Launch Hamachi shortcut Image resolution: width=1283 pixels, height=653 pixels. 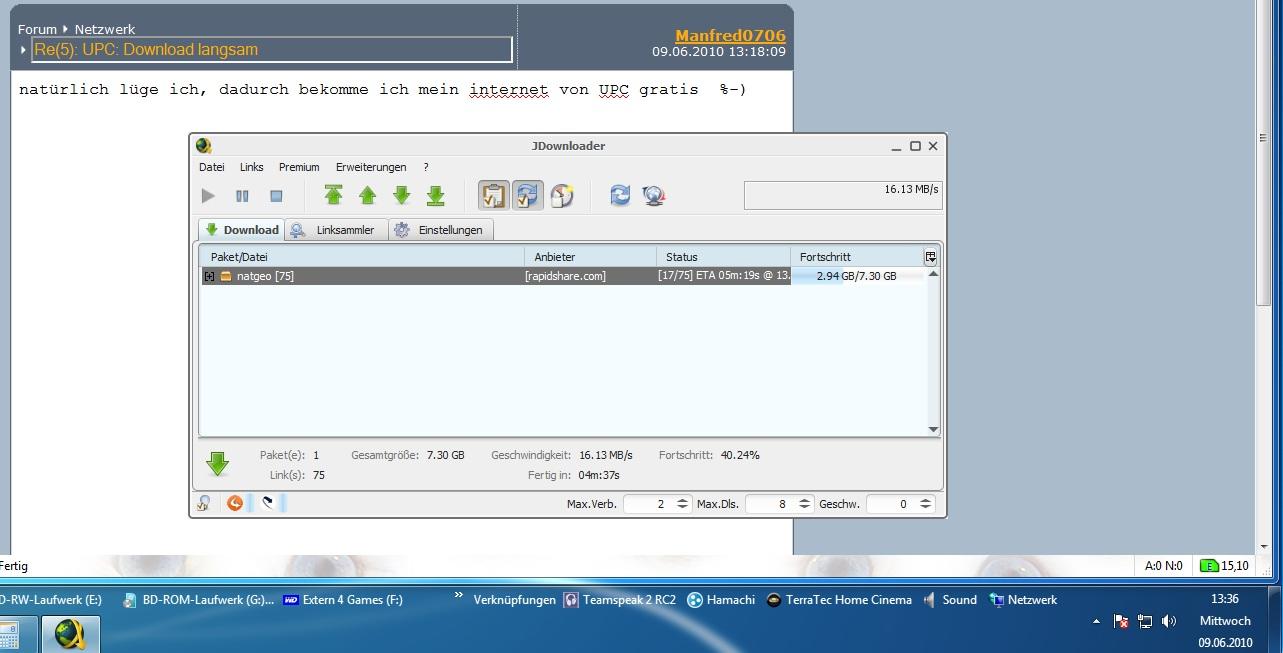click(721, 600)
